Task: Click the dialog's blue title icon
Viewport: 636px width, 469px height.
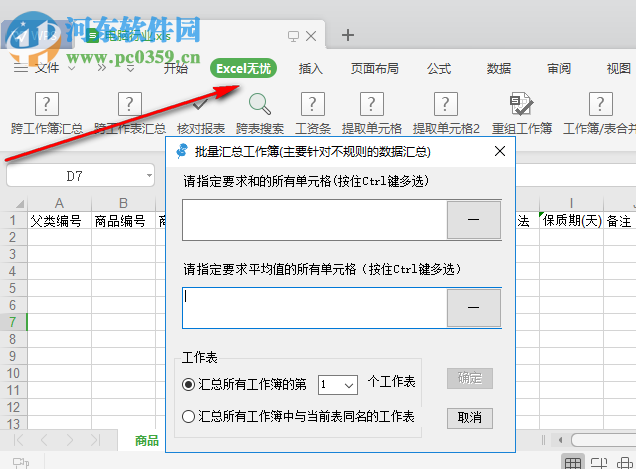Action: point(182,151)
